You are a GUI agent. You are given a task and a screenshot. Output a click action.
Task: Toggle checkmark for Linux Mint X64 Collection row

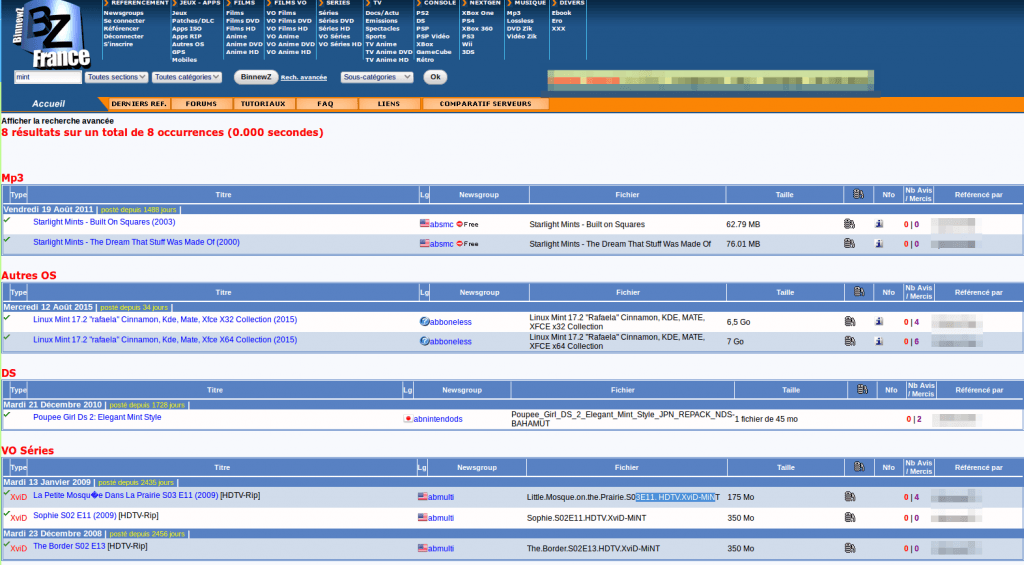7,338
